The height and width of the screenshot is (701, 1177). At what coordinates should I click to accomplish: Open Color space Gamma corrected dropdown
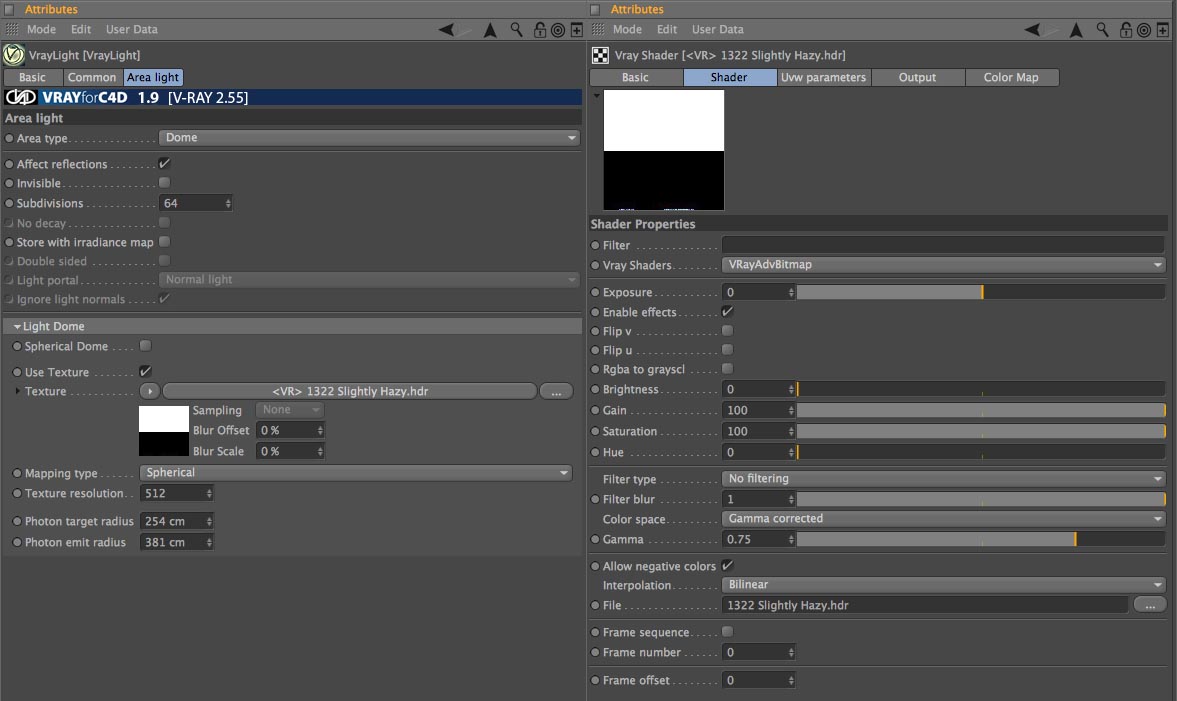(x=944, y=519)
